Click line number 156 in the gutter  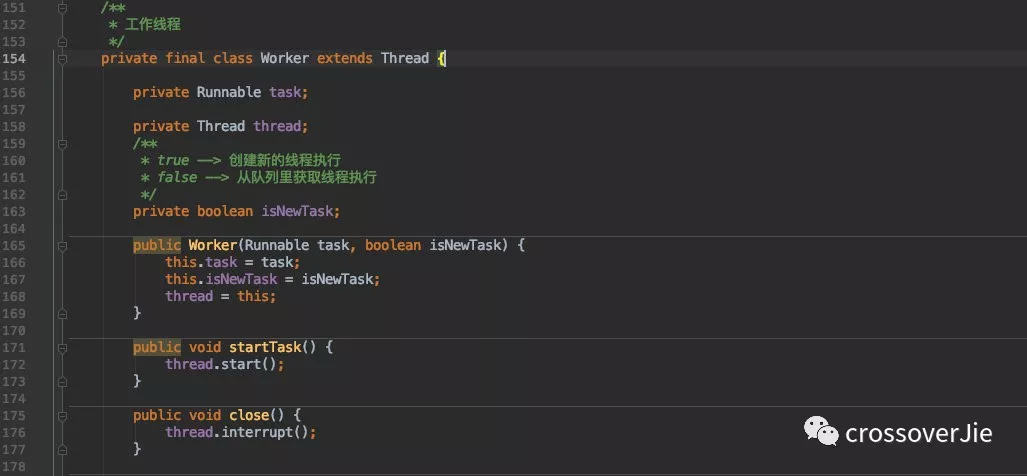coord(14,92)
